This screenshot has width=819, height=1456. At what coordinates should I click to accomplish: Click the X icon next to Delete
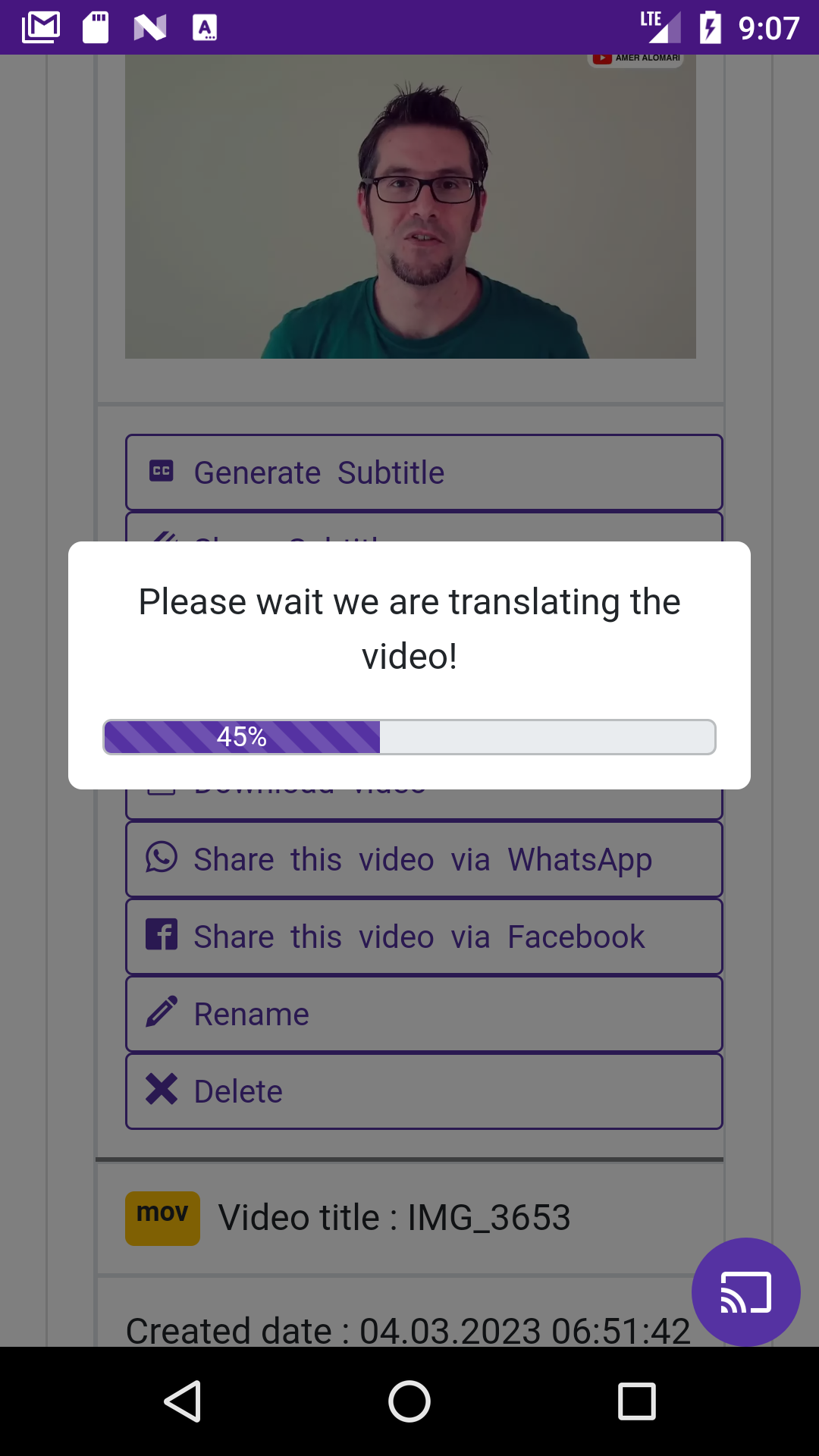[162, 1089]
